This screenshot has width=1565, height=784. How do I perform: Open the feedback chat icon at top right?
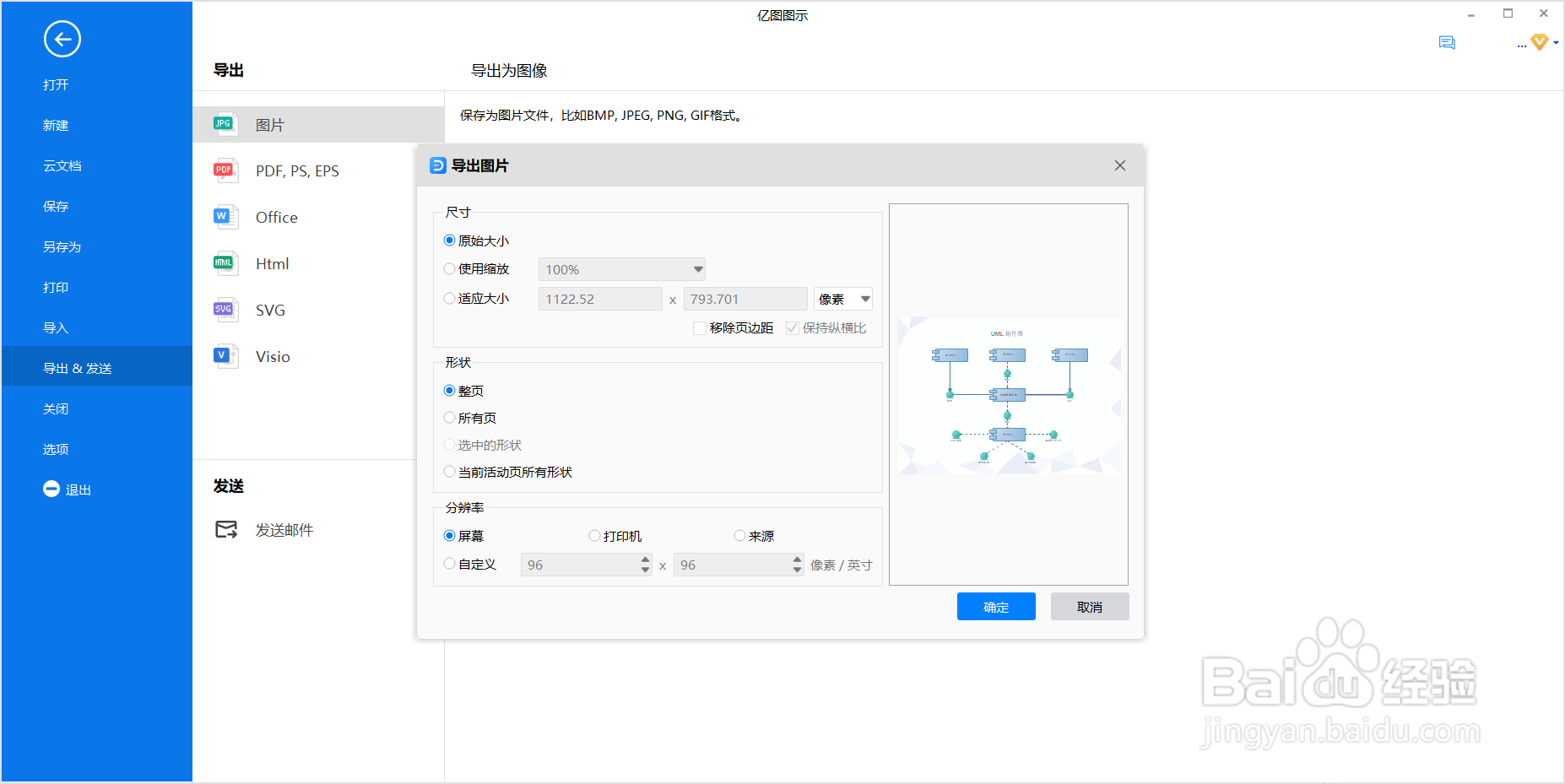1447,42
